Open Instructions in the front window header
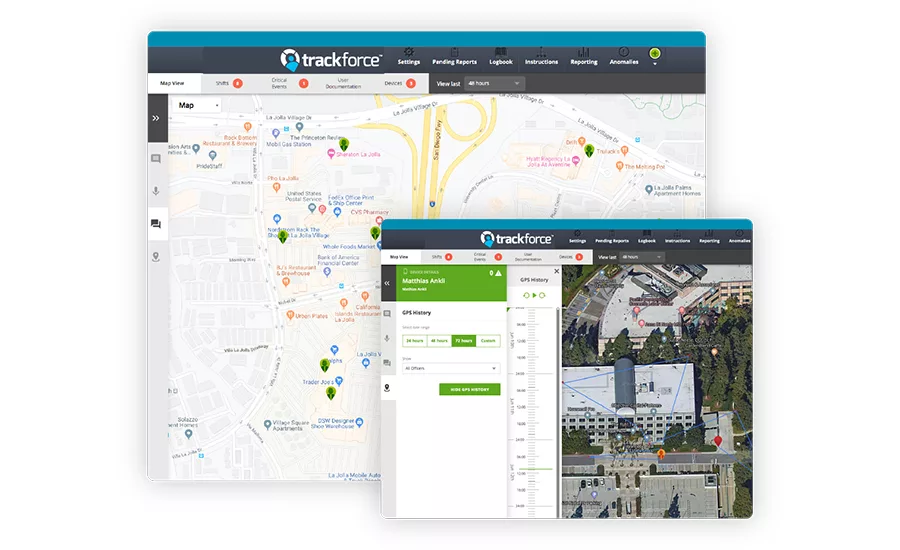Screen dimensions: 900x550 677,237
